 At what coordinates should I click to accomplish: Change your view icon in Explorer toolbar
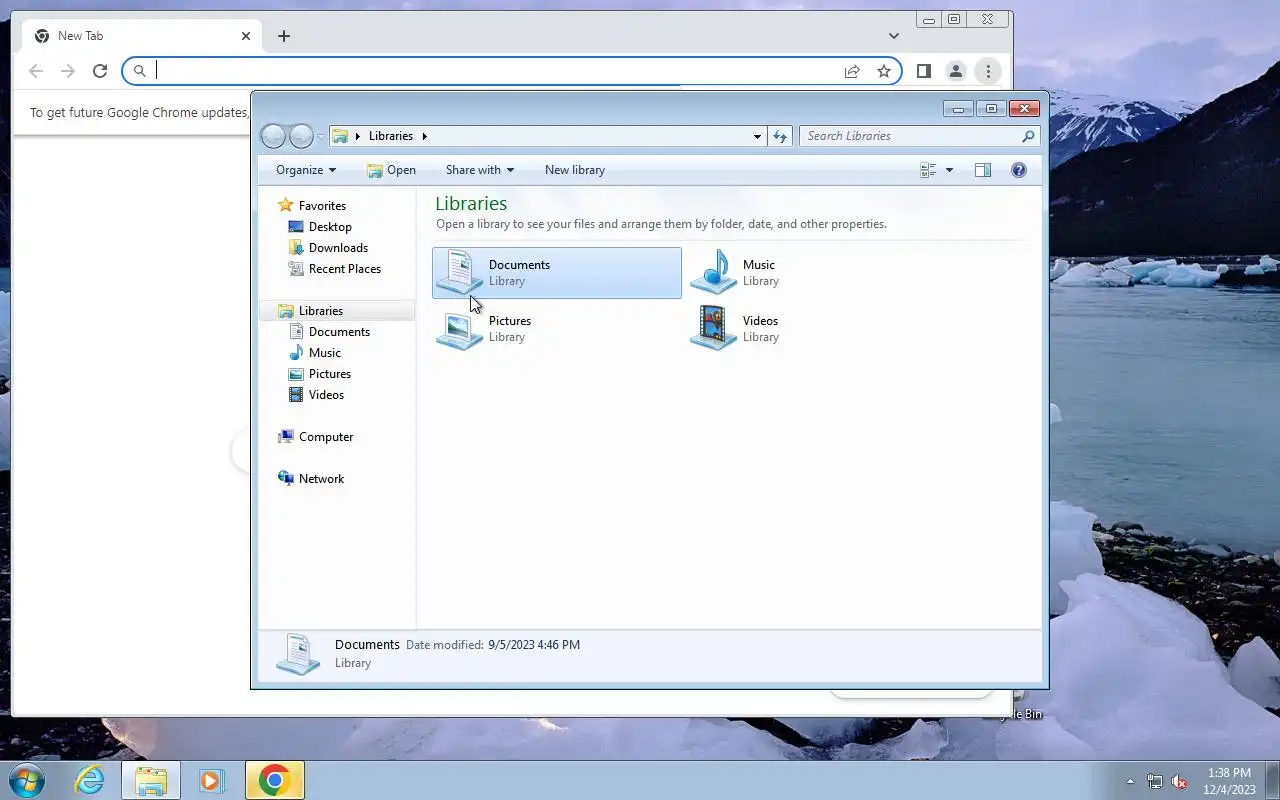pyautogui.click(x=928, y=170)
